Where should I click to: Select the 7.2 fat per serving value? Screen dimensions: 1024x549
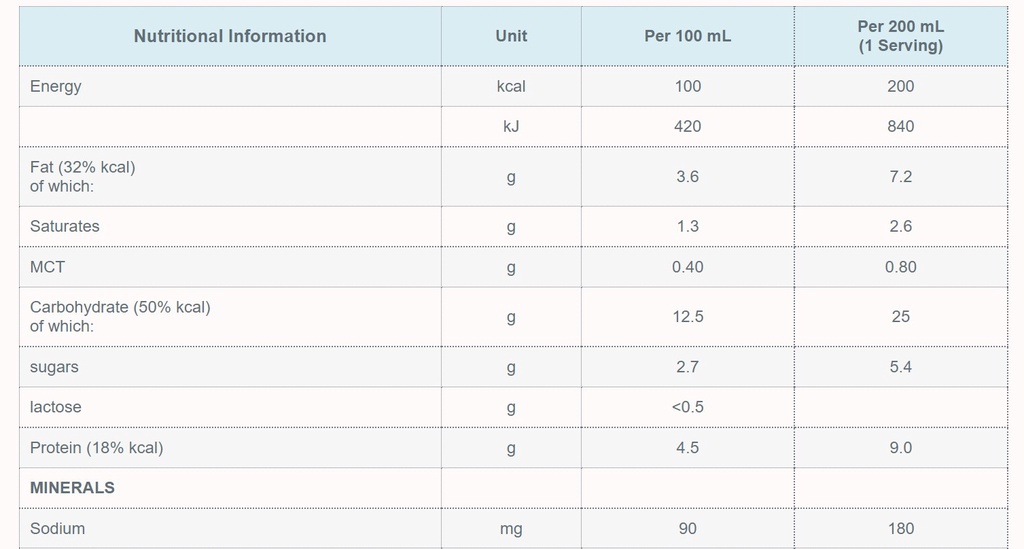(x=900, y=176)
